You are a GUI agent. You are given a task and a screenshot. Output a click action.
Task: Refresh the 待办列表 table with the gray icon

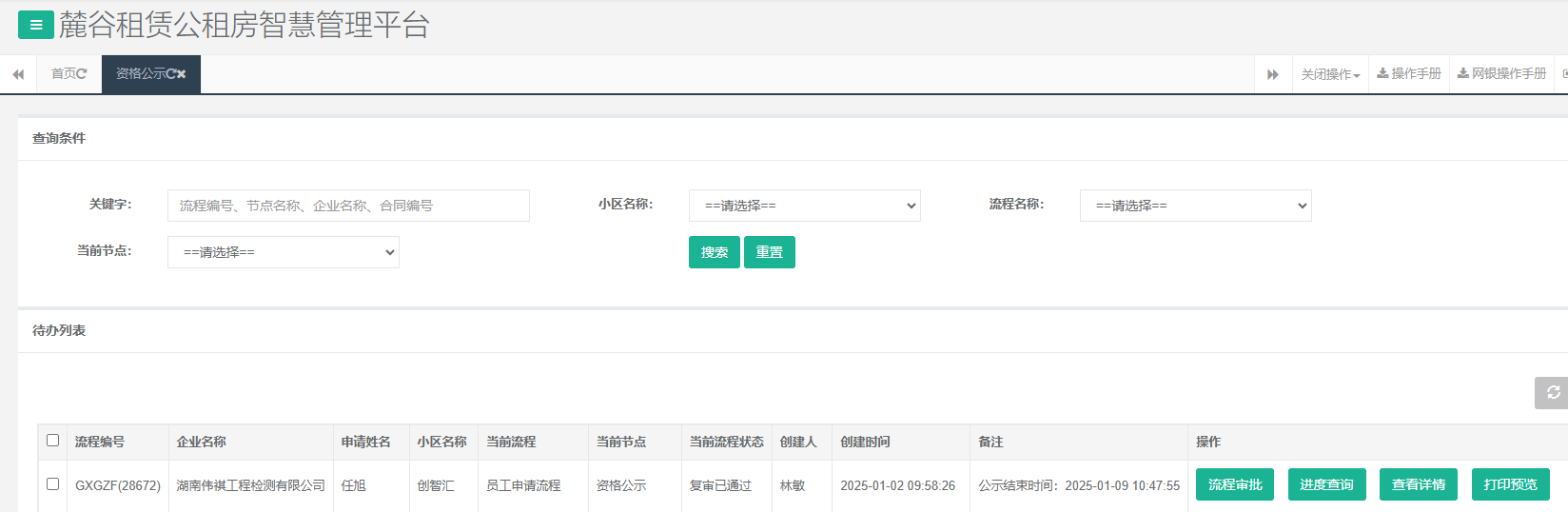(x=1552, y=393)
